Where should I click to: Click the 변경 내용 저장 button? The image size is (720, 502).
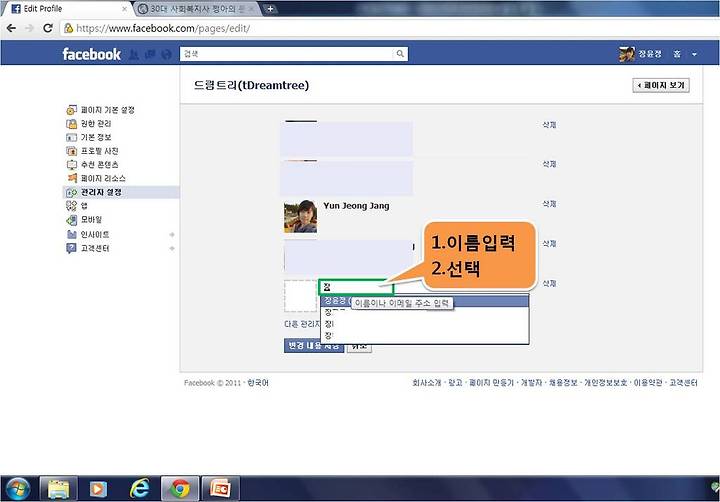pyautogui.click(x=314, y=346)
